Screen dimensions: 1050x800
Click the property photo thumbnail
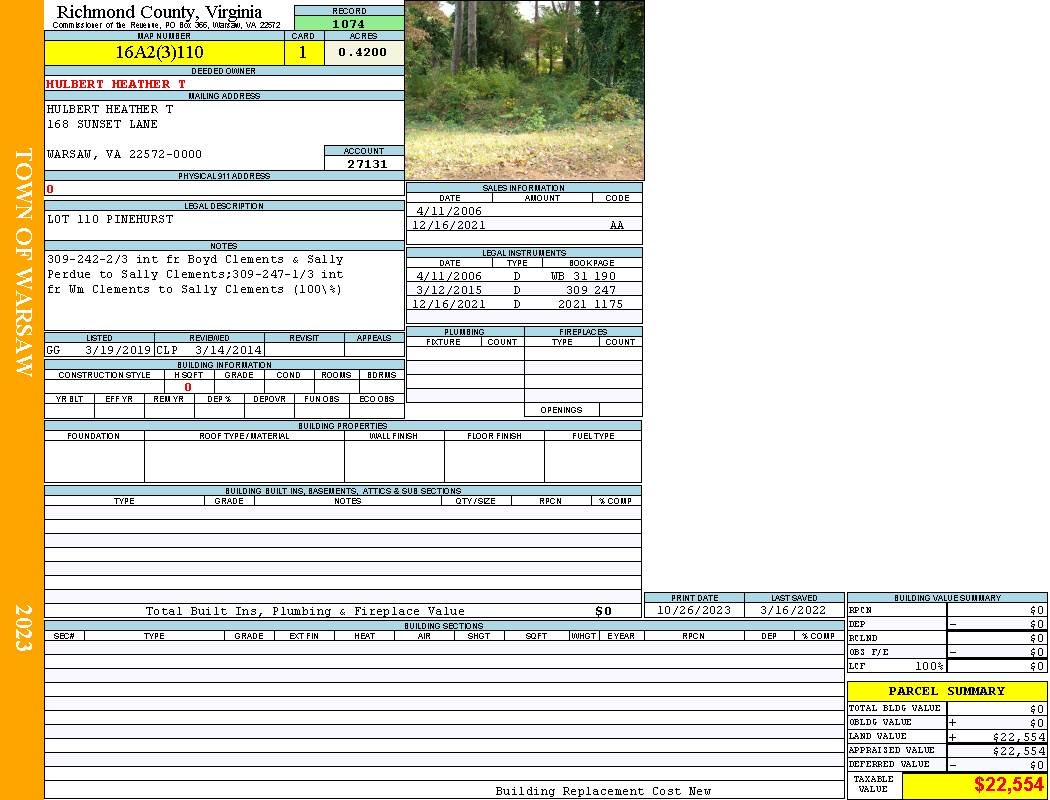pyautogui.click(x=524, y=90)
